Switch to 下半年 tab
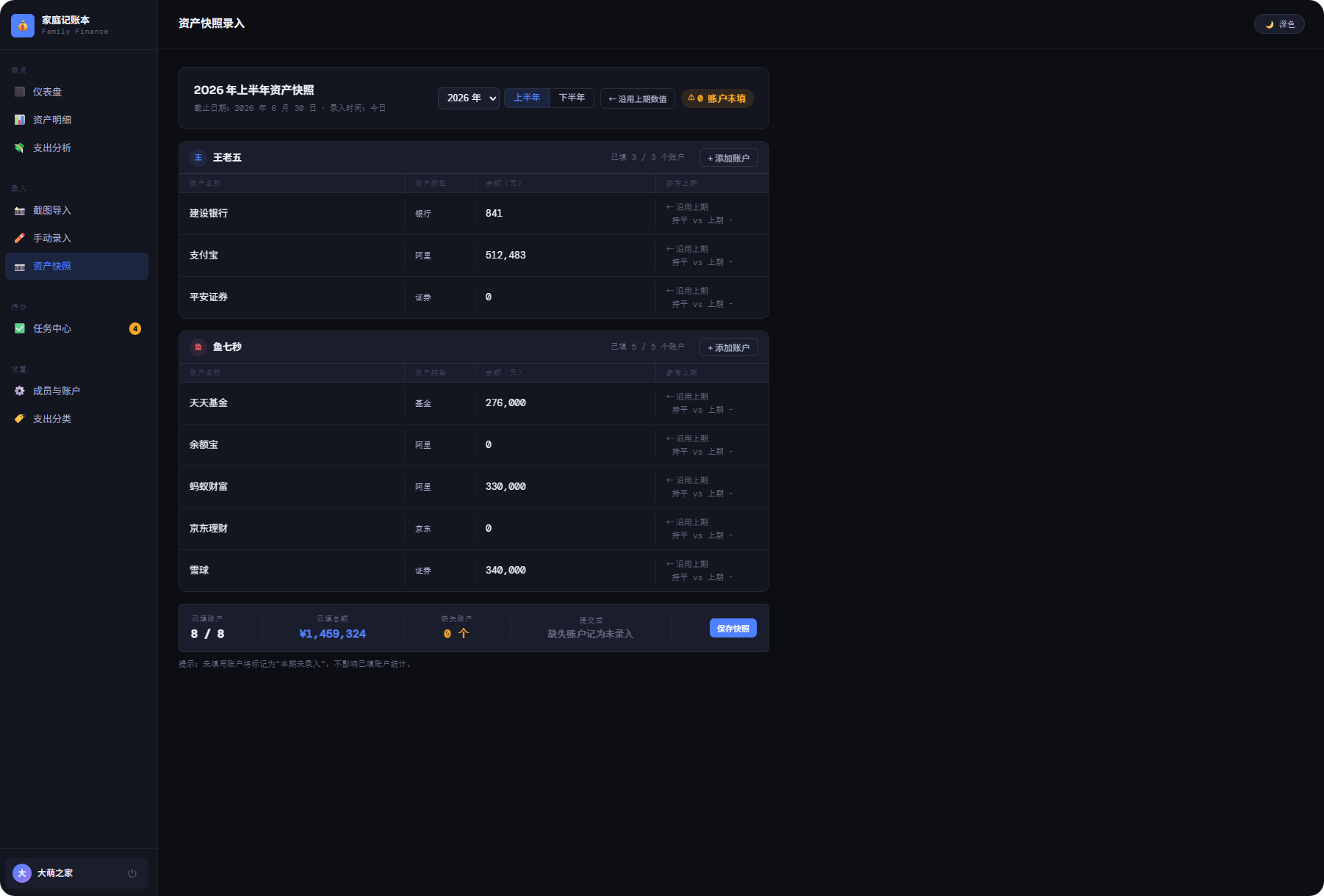 (x=572, y=98)
